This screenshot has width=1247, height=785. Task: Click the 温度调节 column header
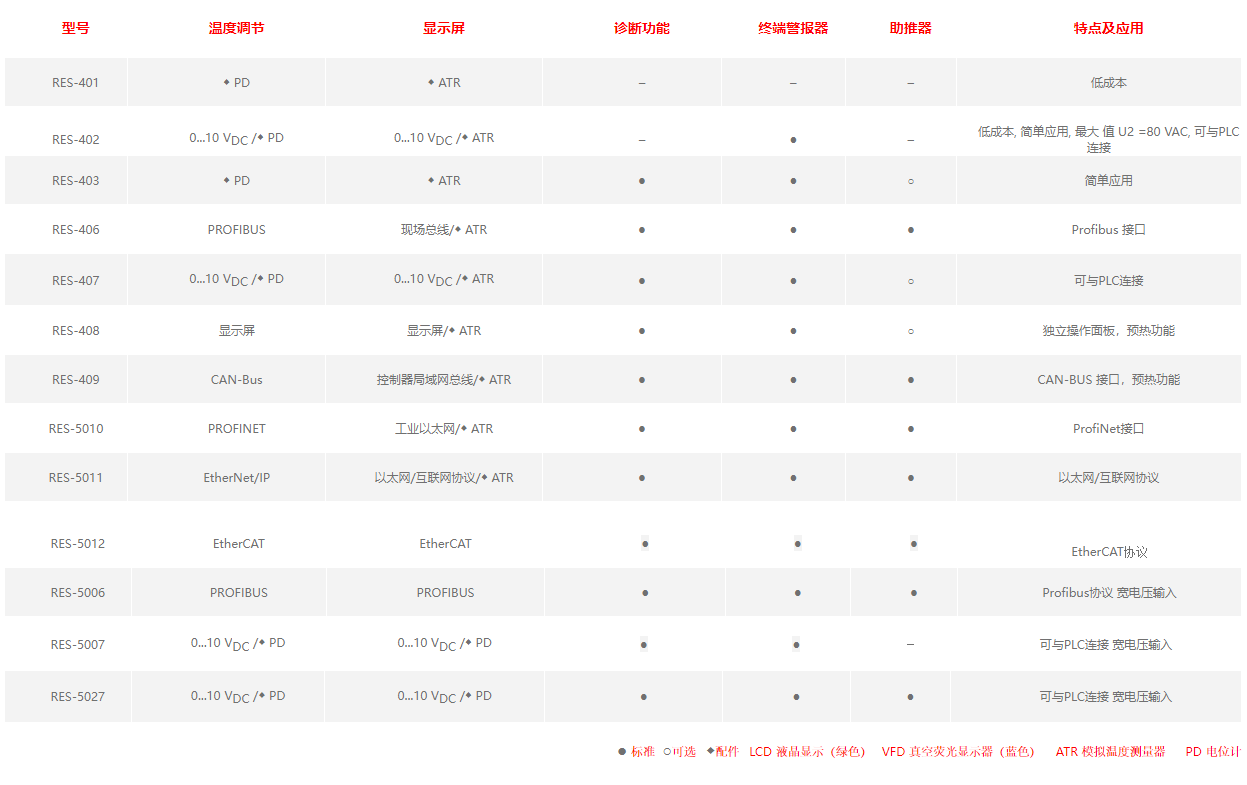[x=236, y=28]
